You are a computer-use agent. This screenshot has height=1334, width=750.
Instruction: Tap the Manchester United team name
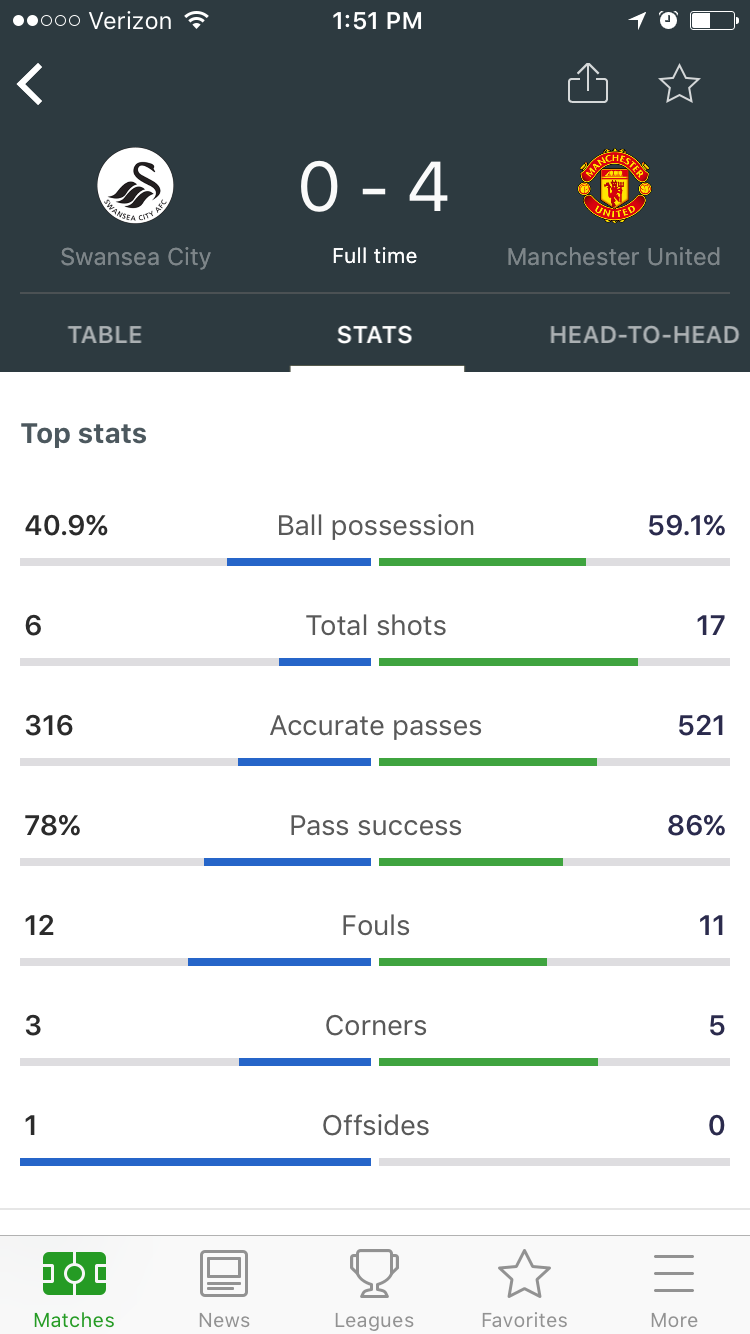pyautogui.click(x=614, y=257)
